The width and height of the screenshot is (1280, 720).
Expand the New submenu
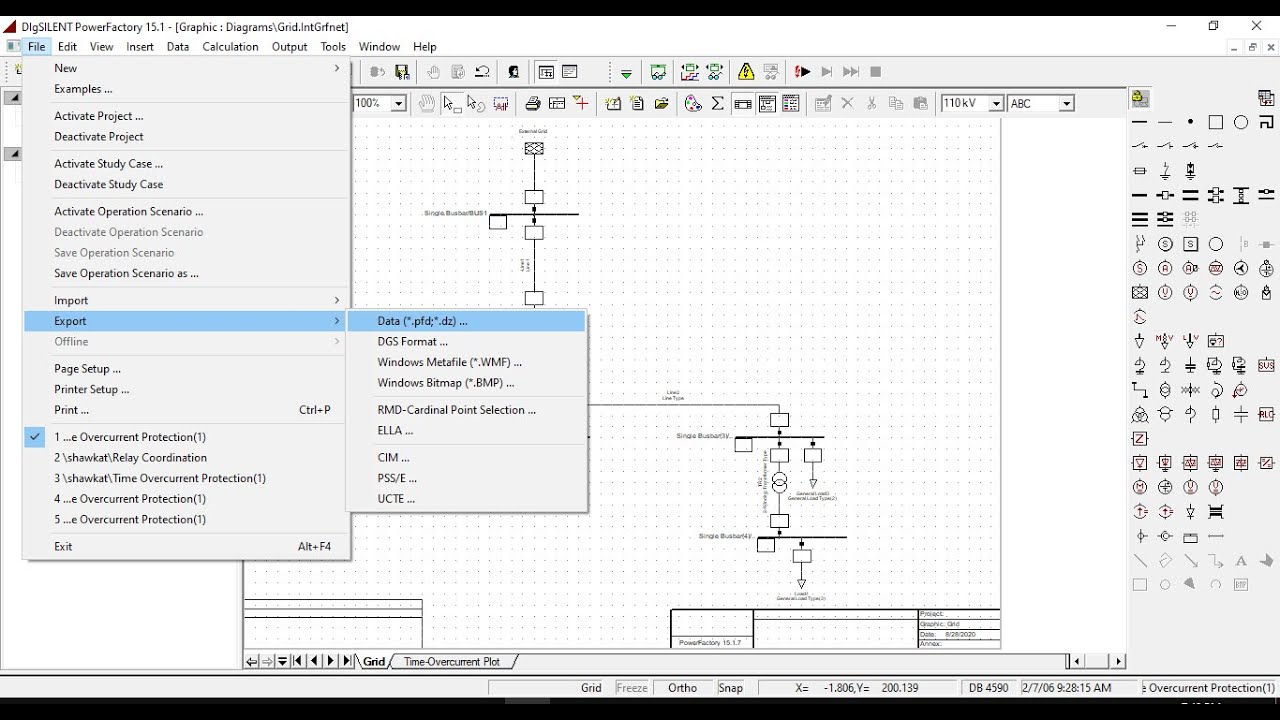(187, 68)
